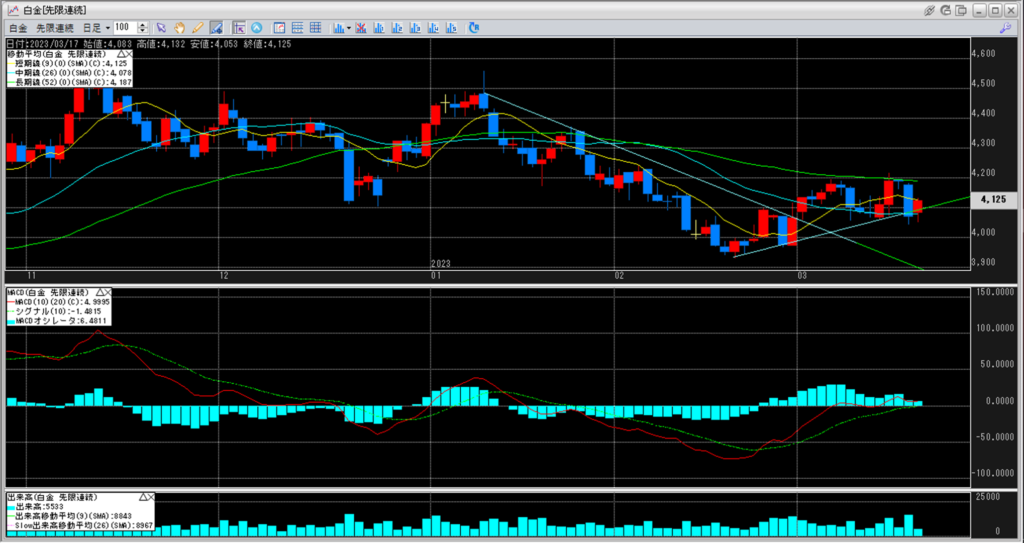This screenshot has width=1024, height=543.
Task: Click the bar count field showing 100
Action: (x=121, y=27)
